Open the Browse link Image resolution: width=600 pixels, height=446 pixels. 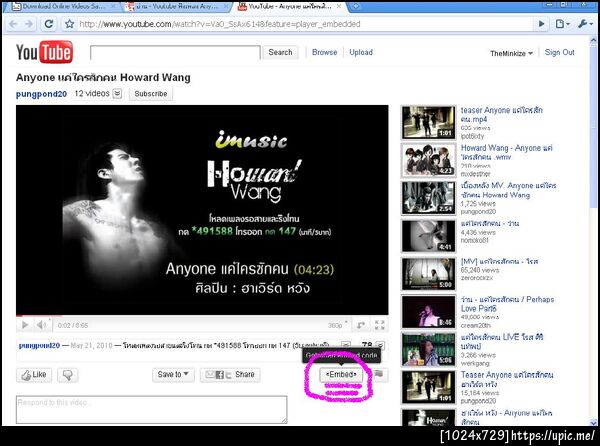(324, 52)
